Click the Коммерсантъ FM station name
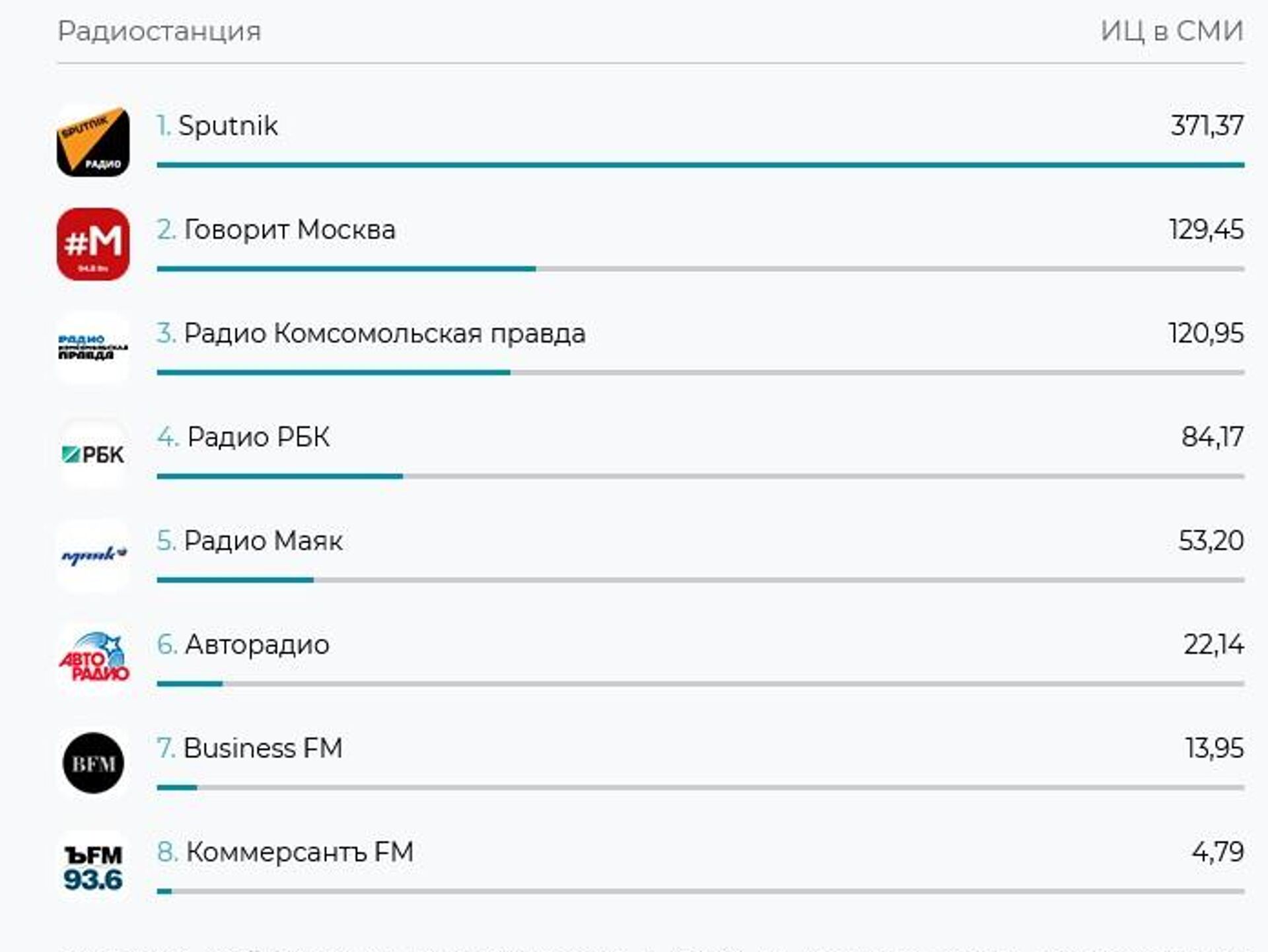 coord(300,852)
